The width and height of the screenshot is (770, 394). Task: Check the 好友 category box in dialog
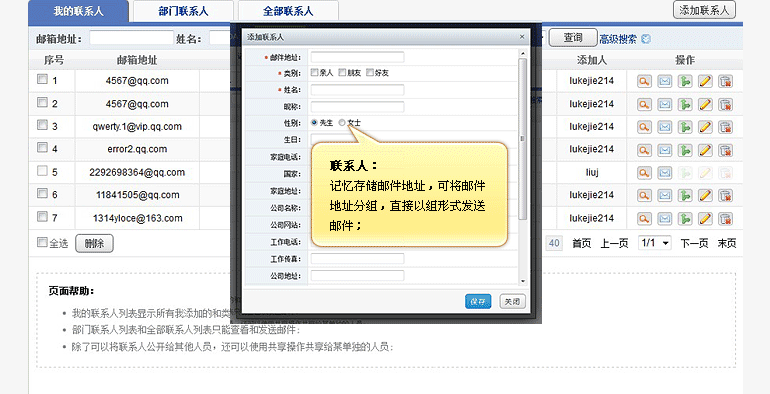click(x=370, y=72)
